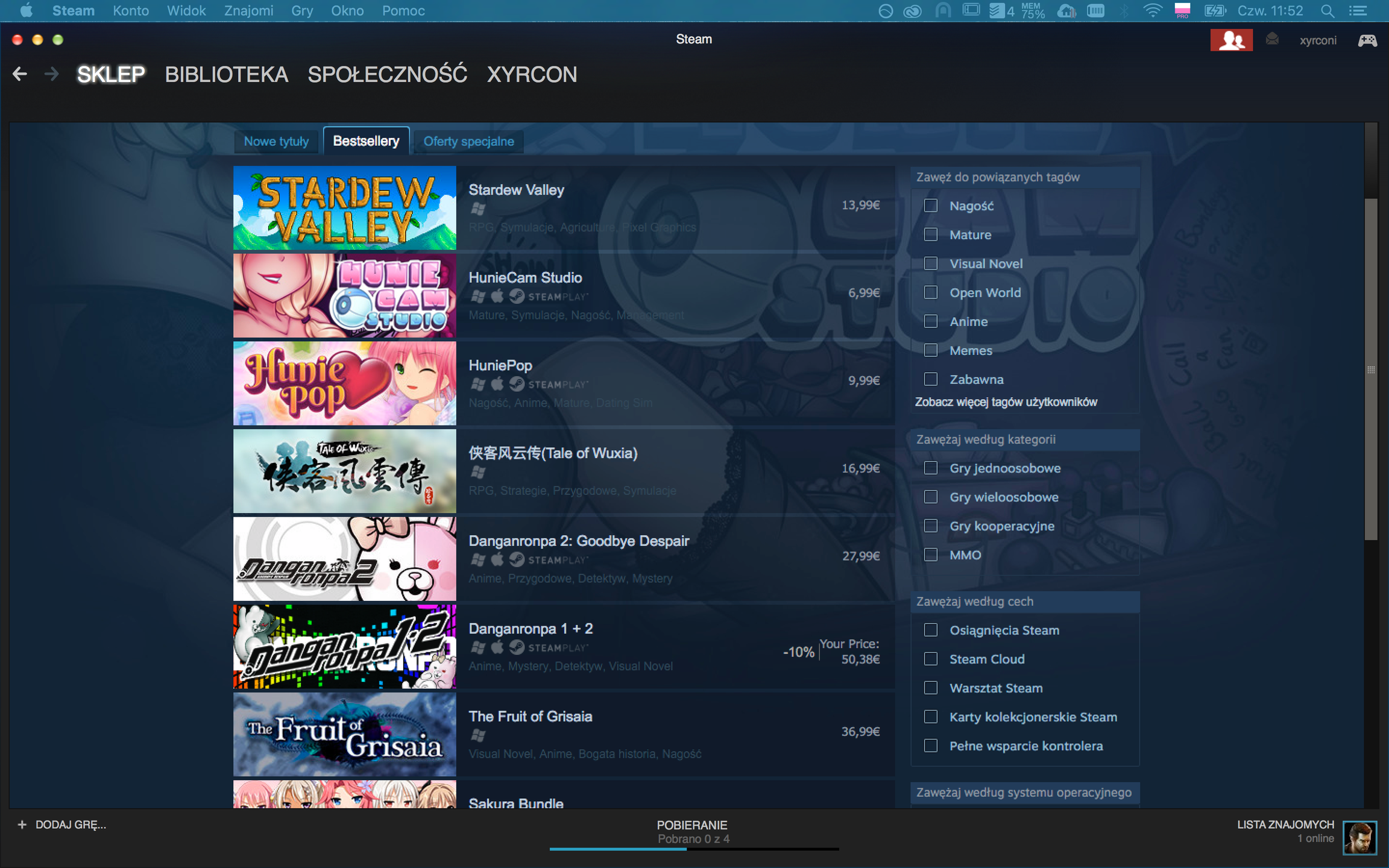Go to the BIBLIOTEKA section
The image size is (1389, 868).
[x=227, y=74]
